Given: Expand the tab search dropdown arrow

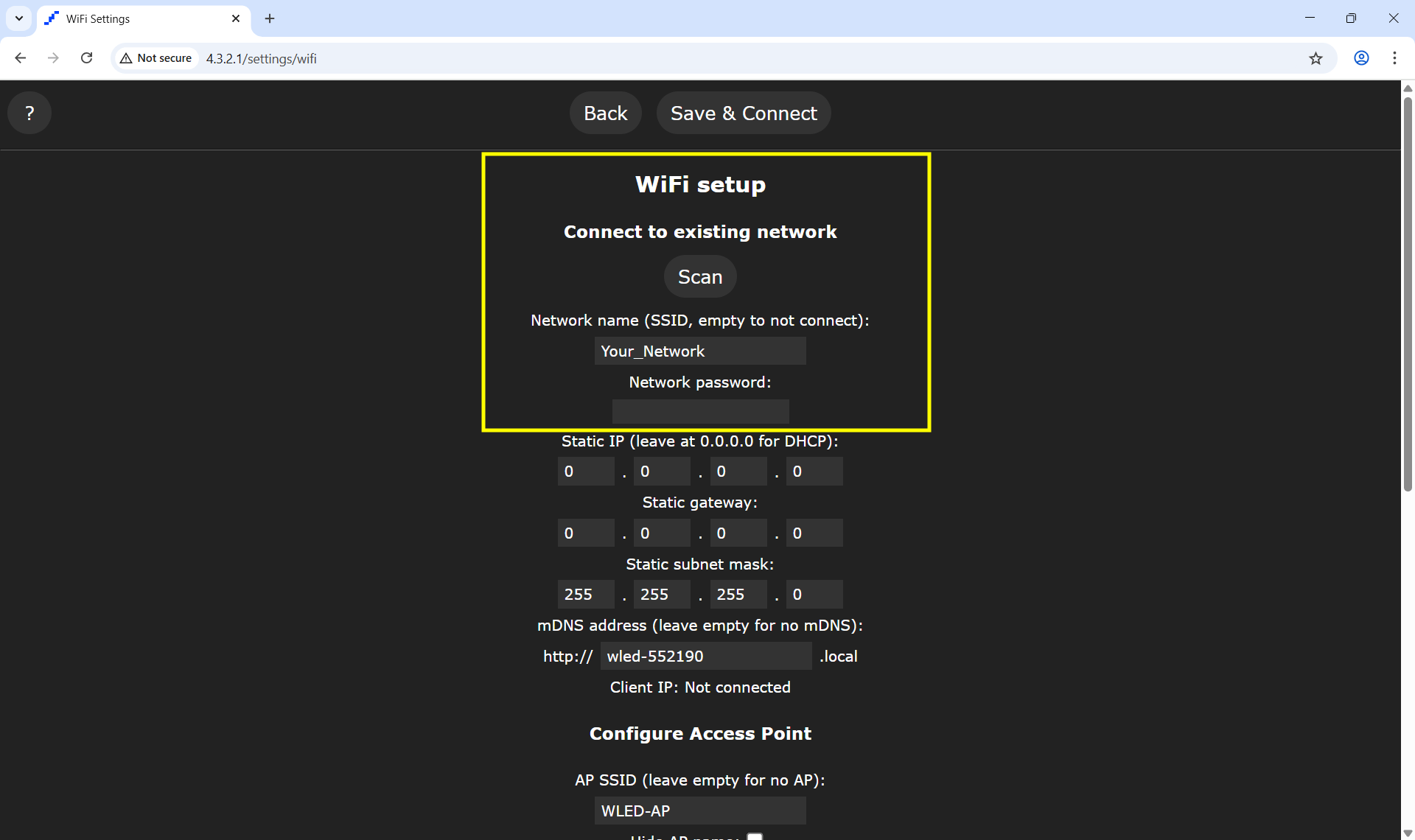Looking at the screenshot, I should (x=19, y=18).
